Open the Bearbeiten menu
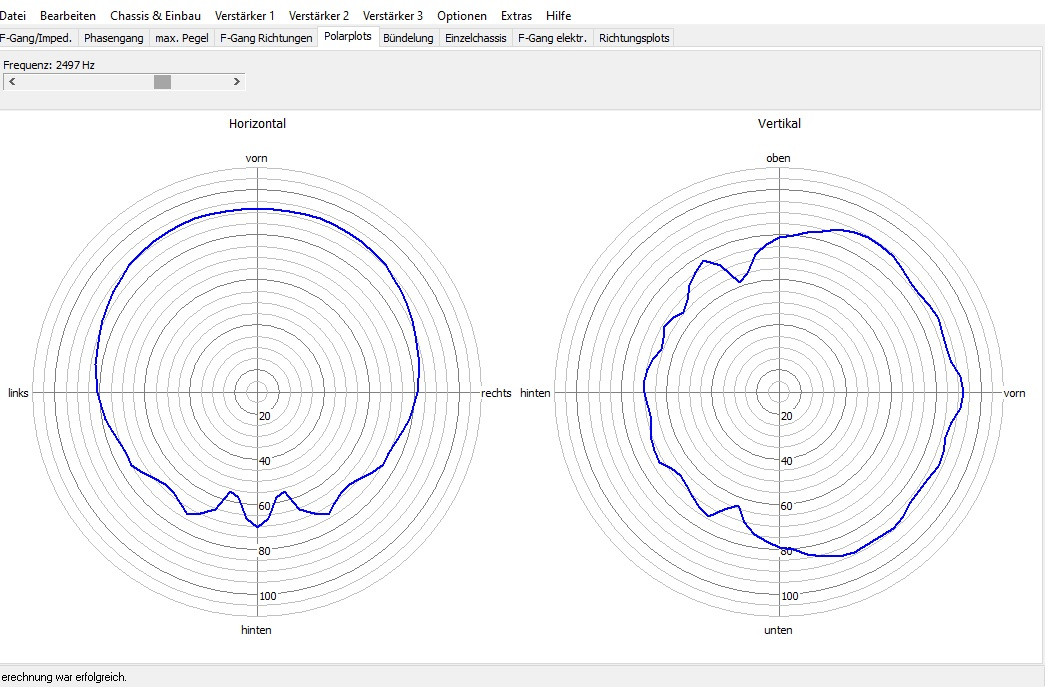The height and width of the screenshot is (694, 1054). click(68, 16)
